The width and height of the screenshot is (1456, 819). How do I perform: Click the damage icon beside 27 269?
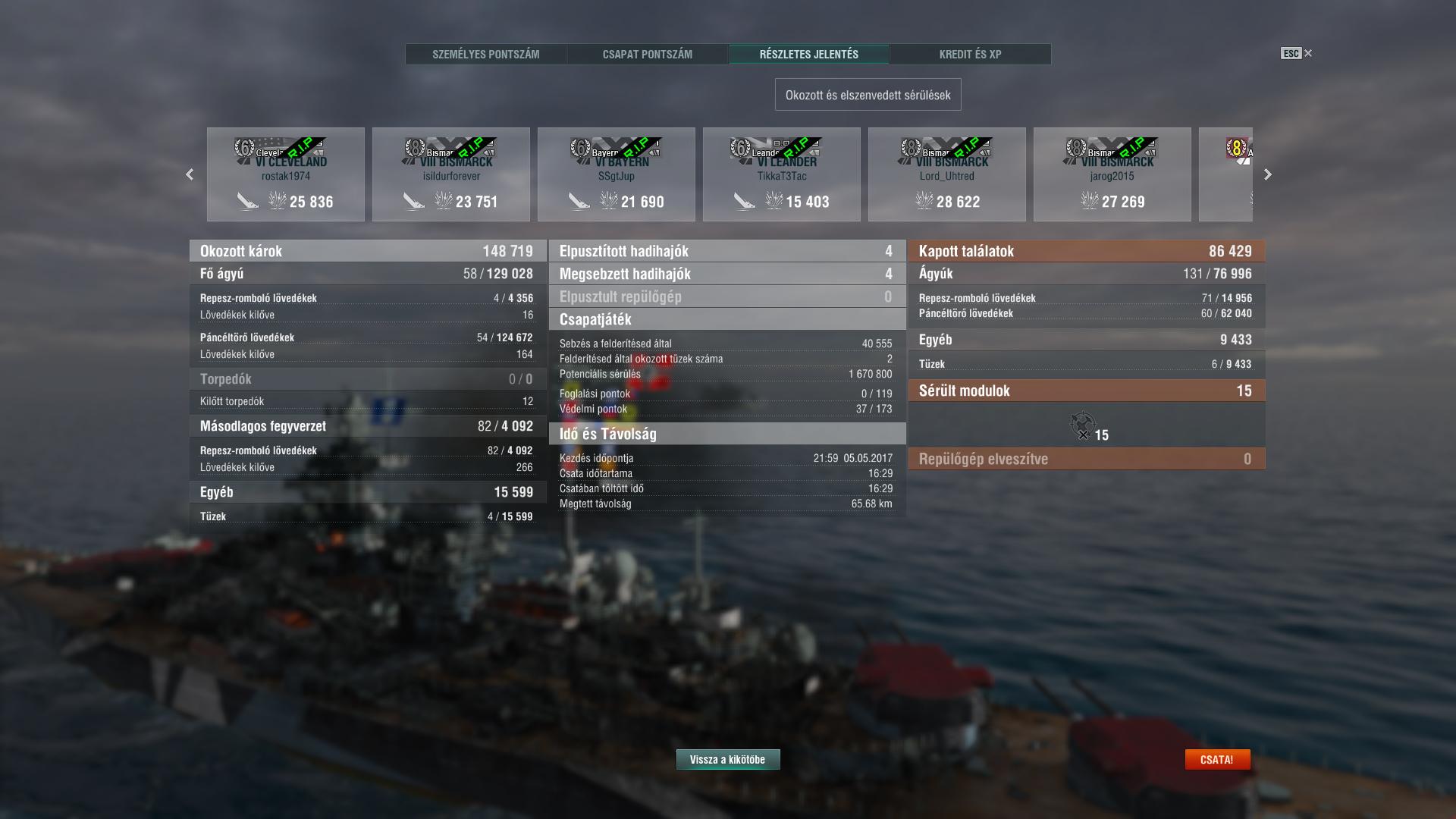1090,201
